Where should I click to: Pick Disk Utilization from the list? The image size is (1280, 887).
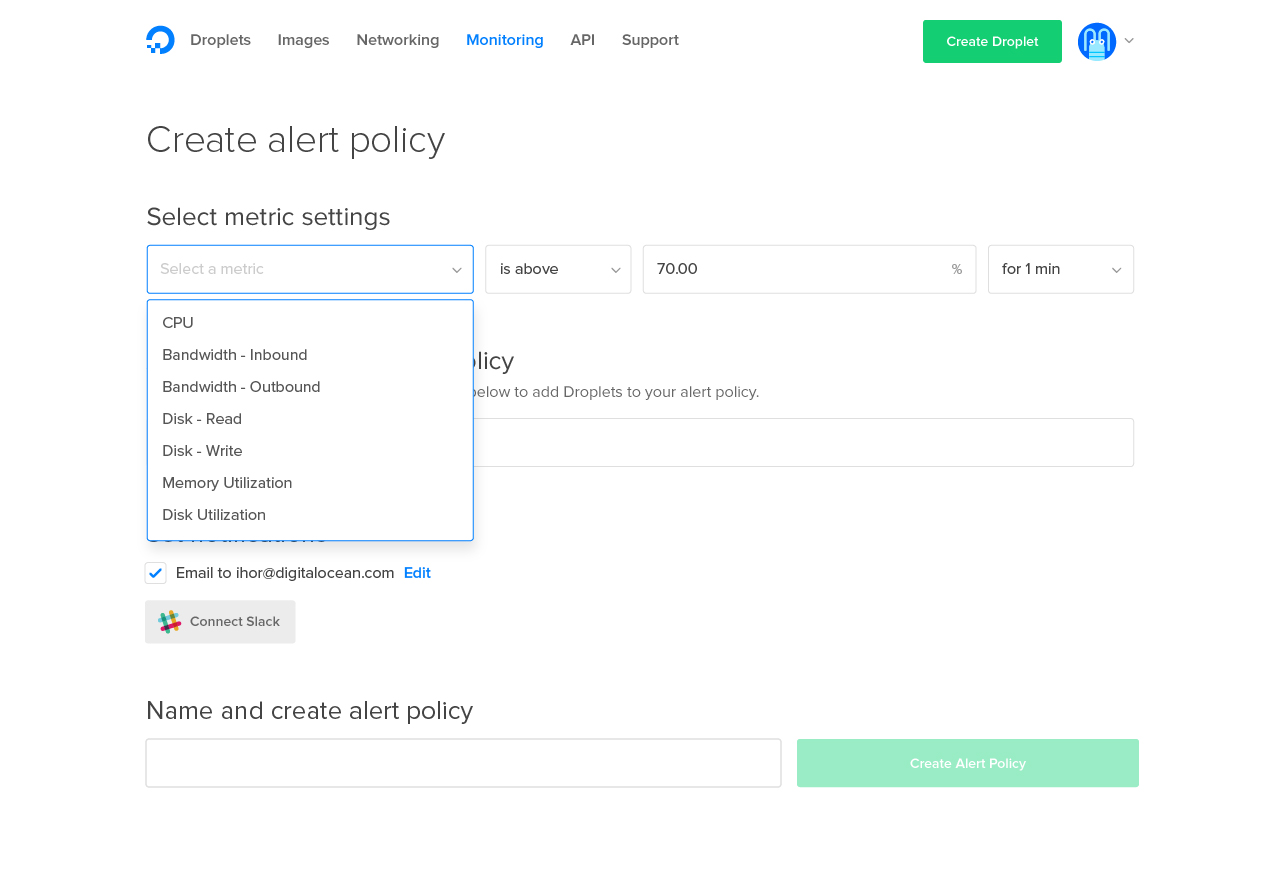coord(214,515)
